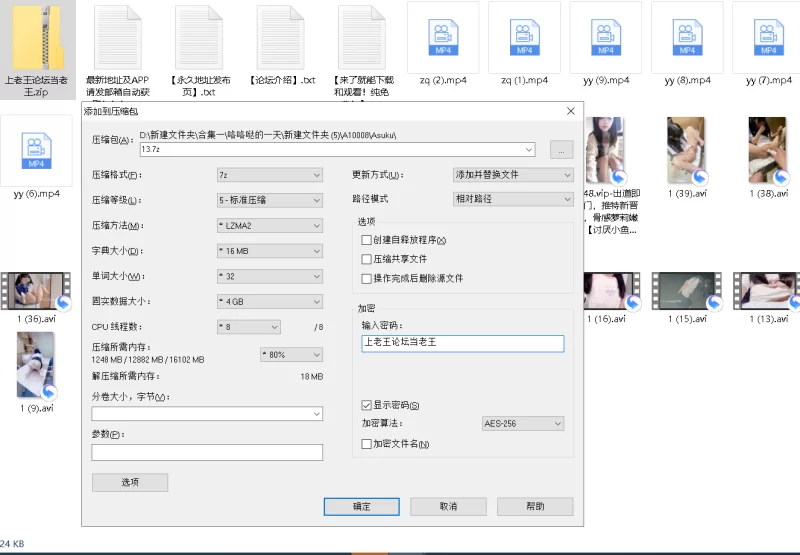Select the zq (2).mp4 file icon

443,38
